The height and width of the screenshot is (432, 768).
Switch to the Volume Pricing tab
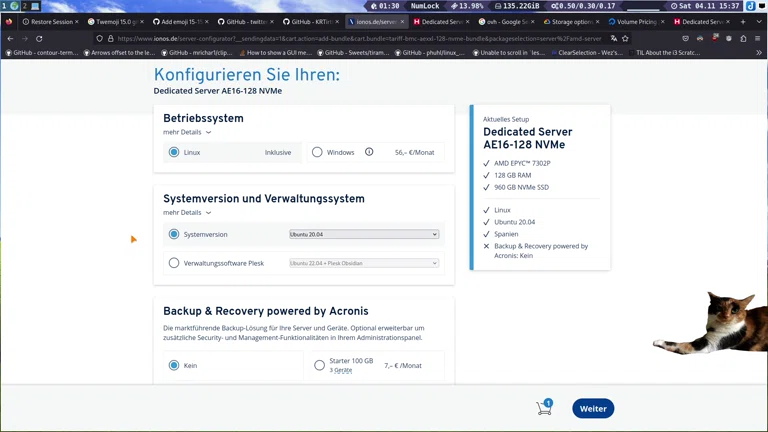coord(633,21)
